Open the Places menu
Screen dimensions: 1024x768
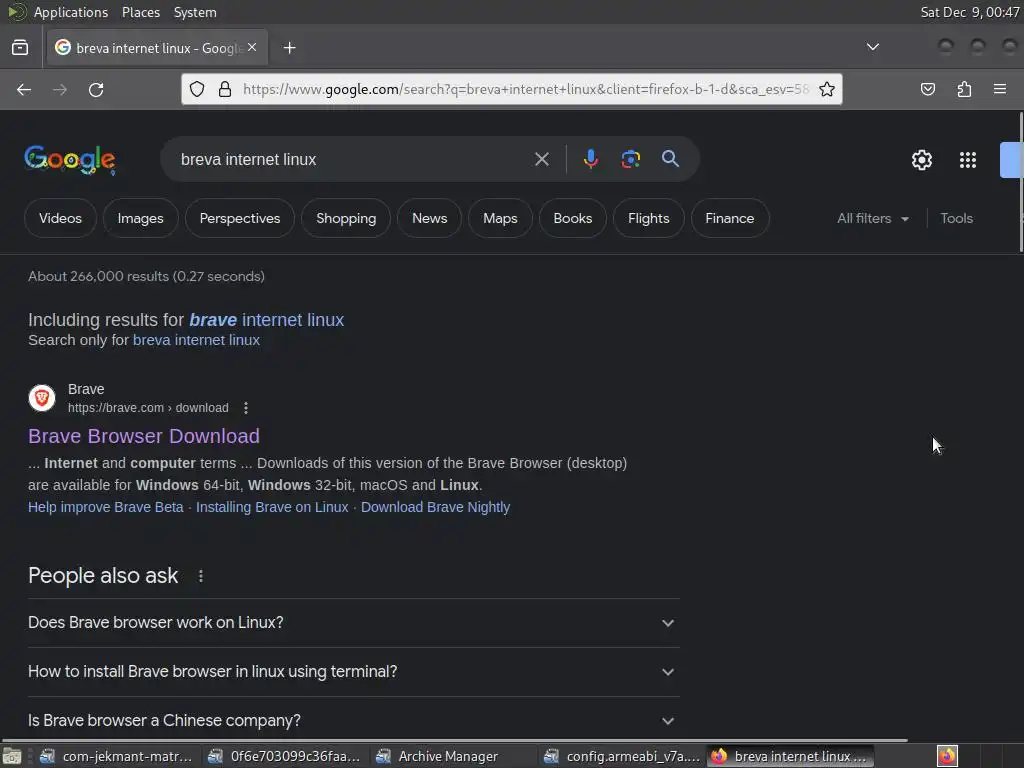pyautogui.click(x=140, y=12)
